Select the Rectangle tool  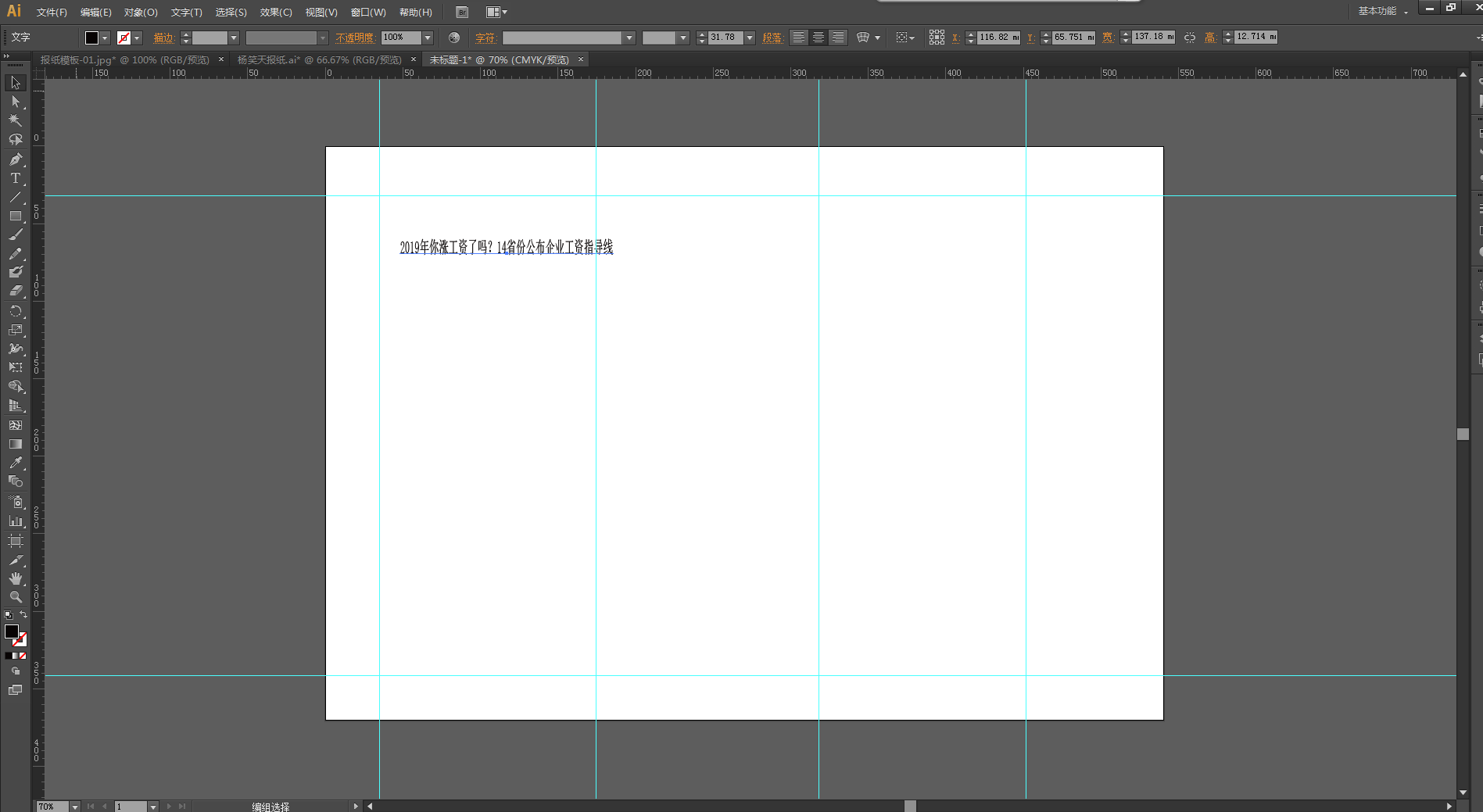click(x=16, y=216)
